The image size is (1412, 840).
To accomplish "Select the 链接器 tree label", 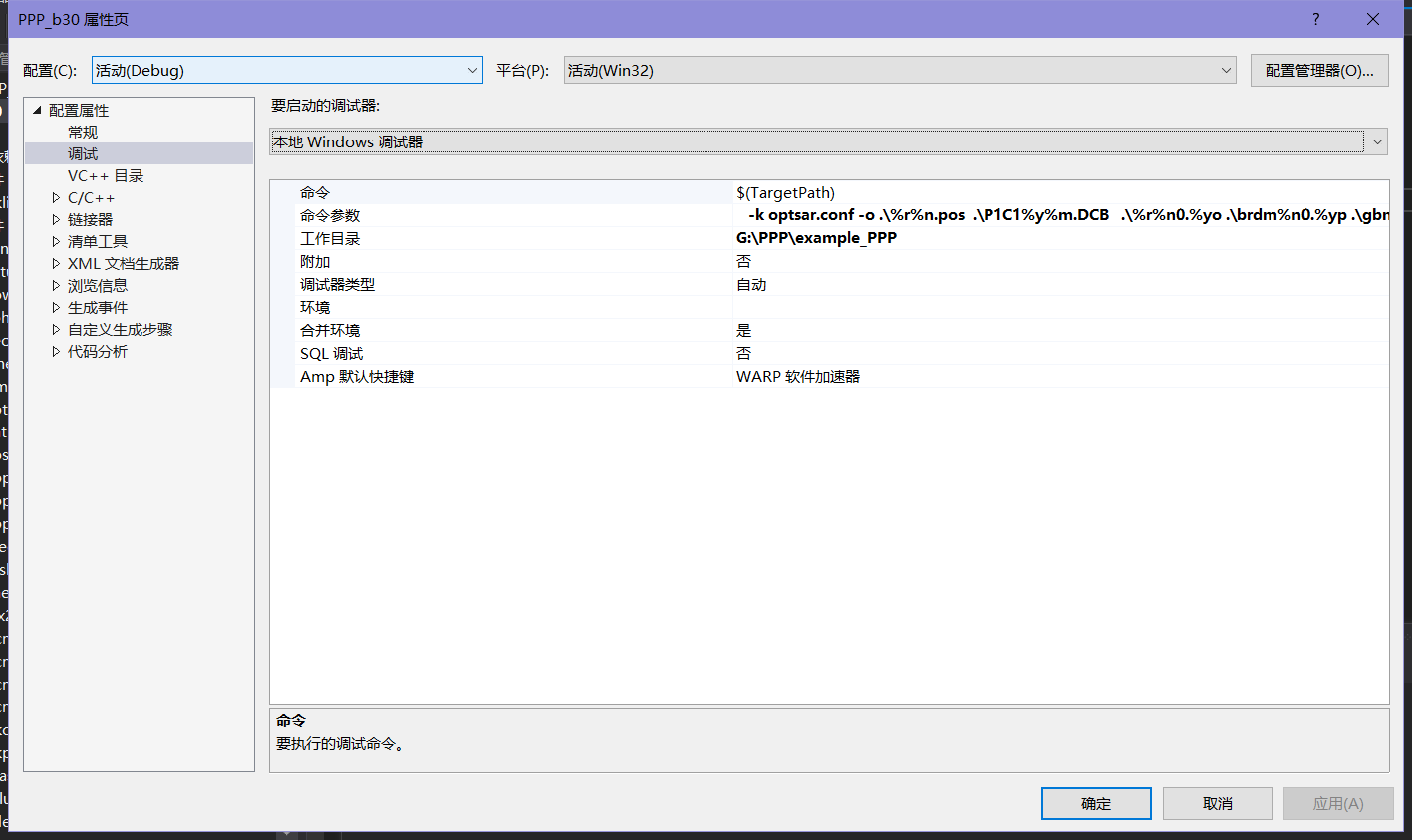I will pos(90,219).
